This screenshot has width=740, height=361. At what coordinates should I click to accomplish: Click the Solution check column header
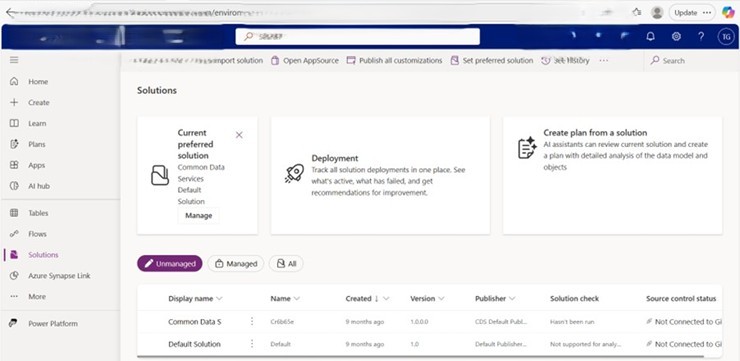pos(574,299)
